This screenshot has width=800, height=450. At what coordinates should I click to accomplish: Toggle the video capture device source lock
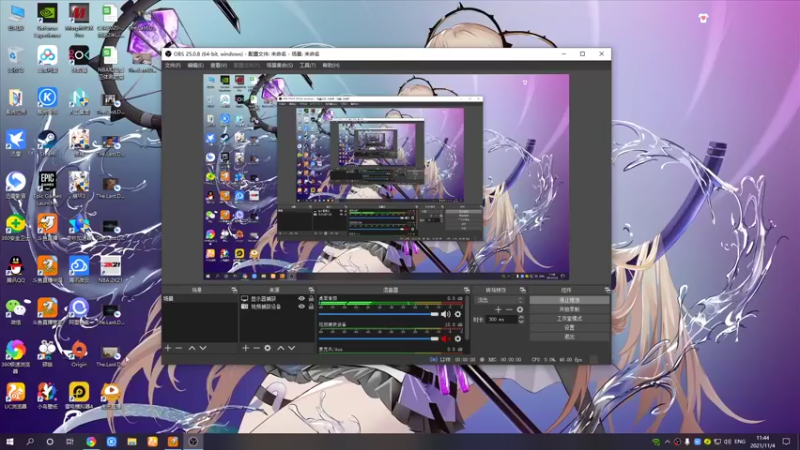(x=311, y=307)
